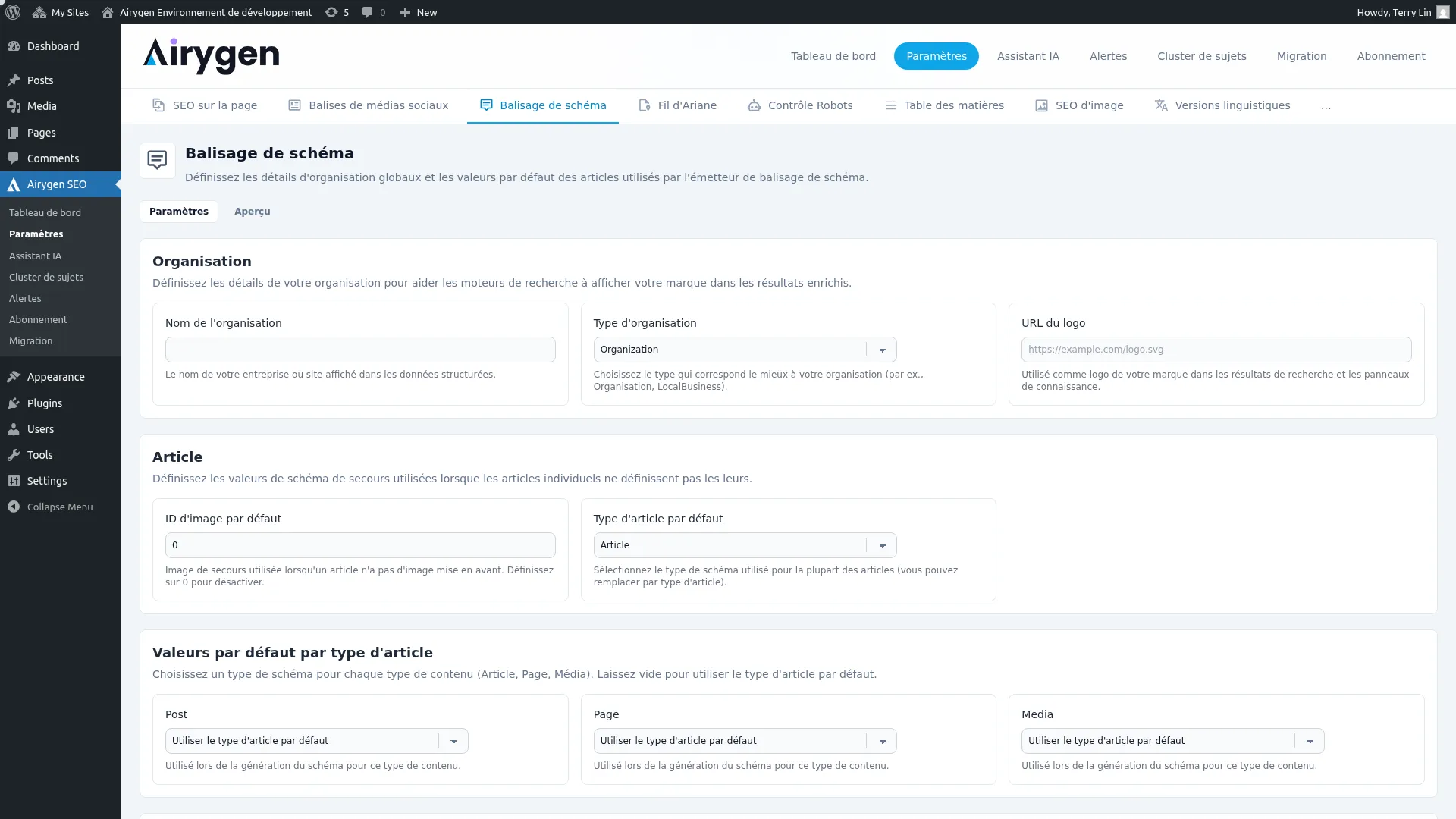Focus the ID d'image par défaut field
The width and height of the screenshot is (1456, 819).
click(360, 545)
